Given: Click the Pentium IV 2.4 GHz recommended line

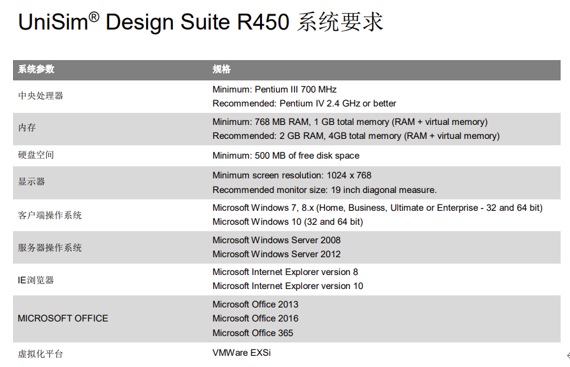Looking at the screenshot, I should (x=304, y=104).
